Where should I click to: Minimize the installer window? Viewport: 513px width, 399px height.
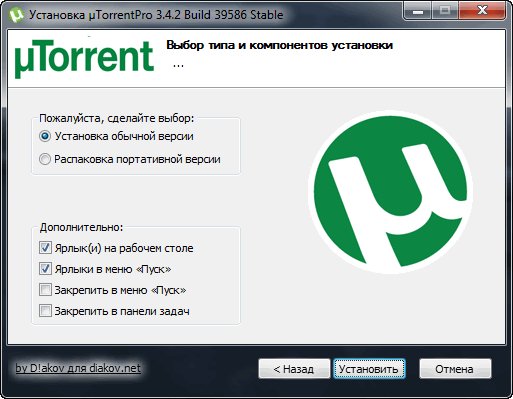click(x=418, y=12)
